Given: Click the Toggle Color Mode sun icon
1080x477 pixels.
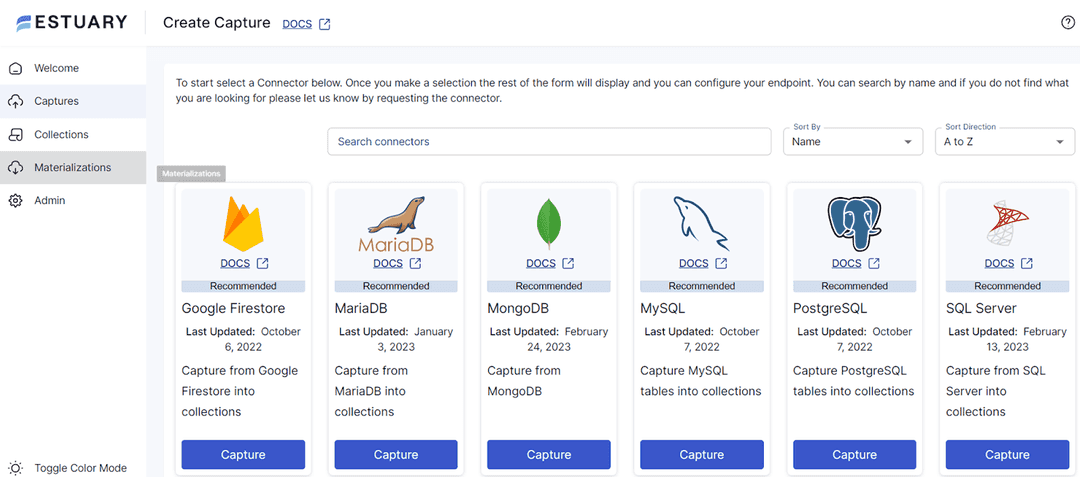Looking at the screenshot, I should 16,468.
